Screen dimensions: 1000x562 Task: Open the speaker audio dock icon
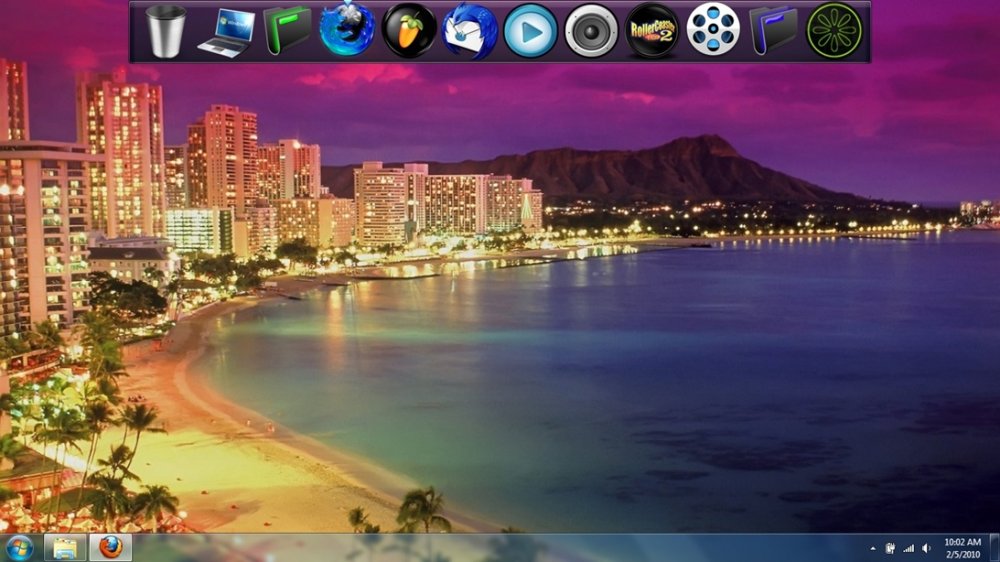[591, 31]
